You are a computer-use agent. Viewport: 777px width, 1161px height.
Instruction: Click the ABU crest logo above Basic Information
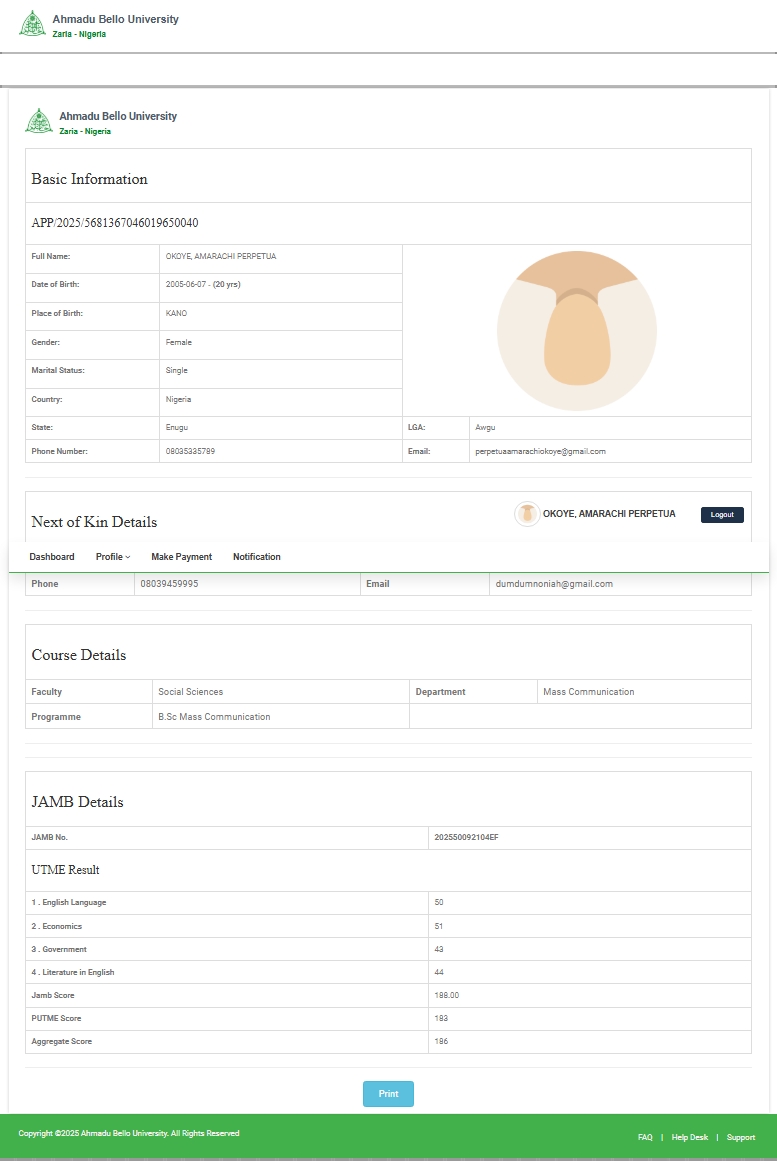point(38,121)
